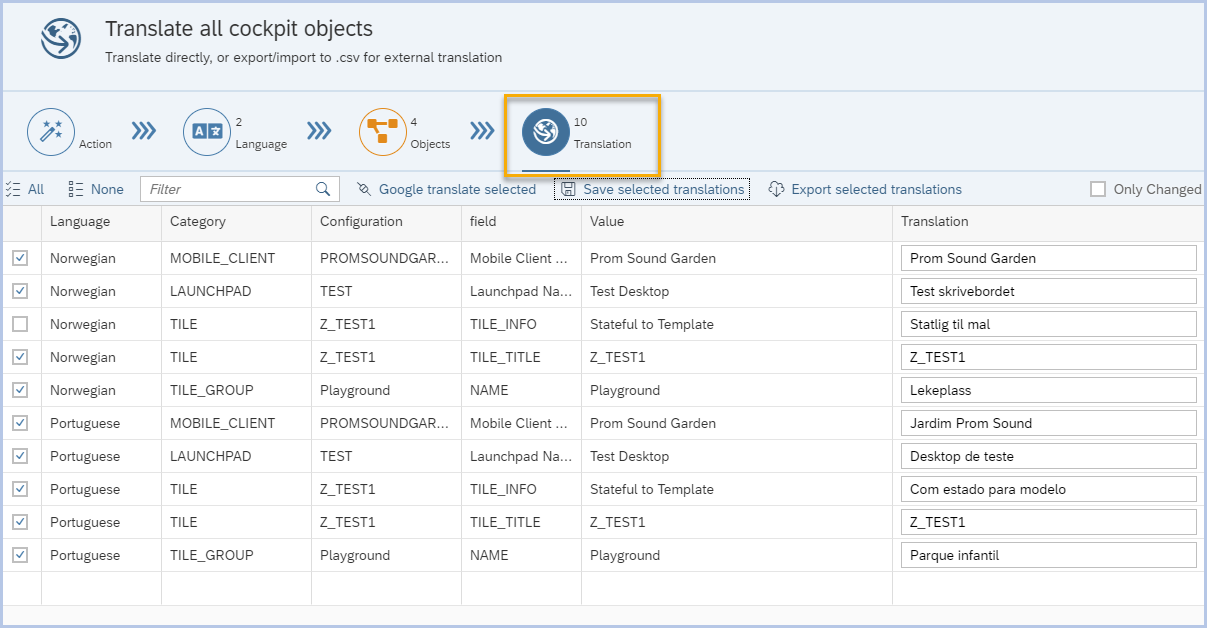Screen dimensions: 1207x628
Task: Select the Objects step icon
Action: [x=383, y=132]
